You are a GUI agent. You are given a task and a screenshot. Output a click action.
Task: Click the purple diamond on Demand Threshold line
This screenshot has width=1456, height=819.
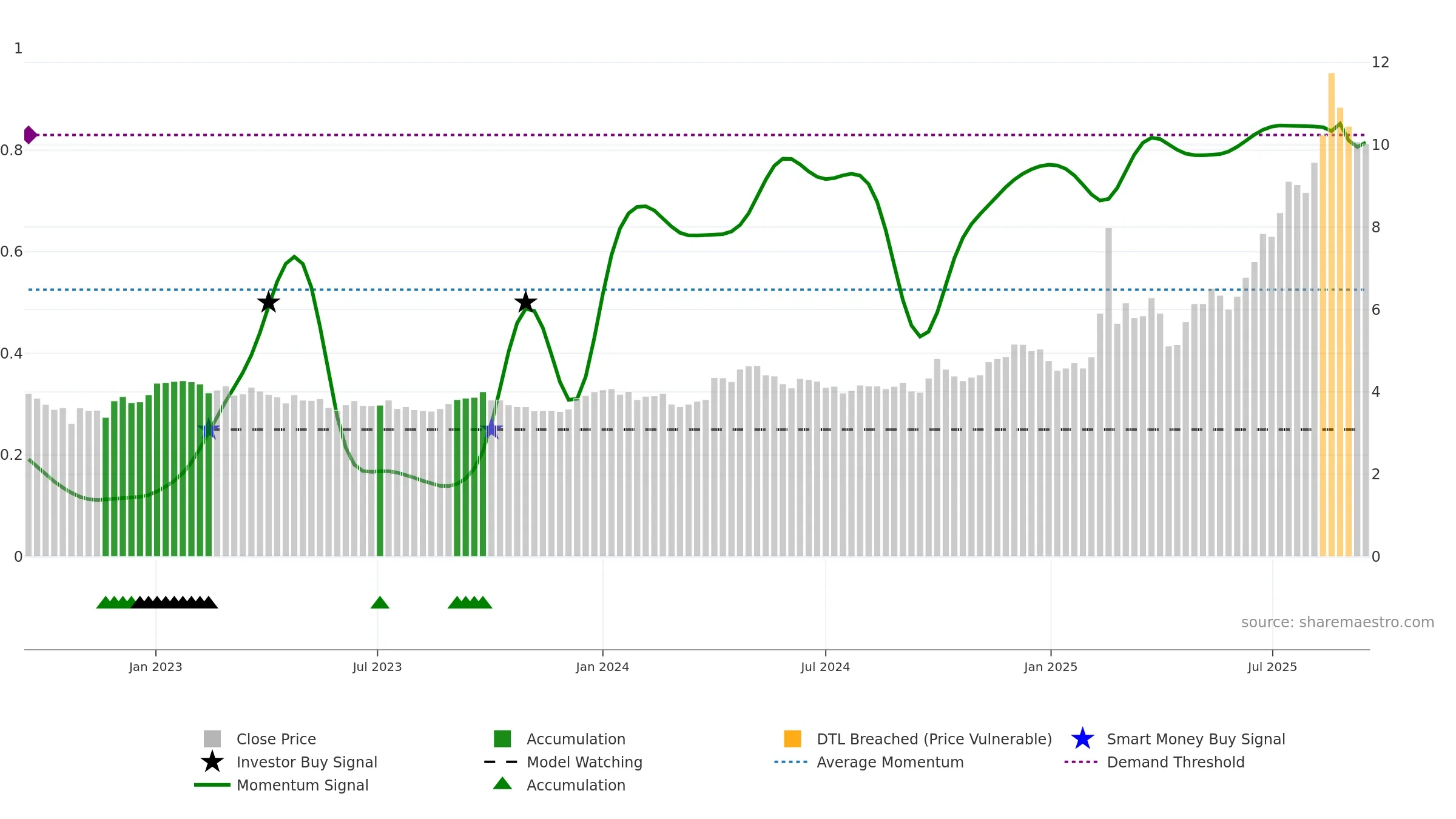(x=30, y=135)
